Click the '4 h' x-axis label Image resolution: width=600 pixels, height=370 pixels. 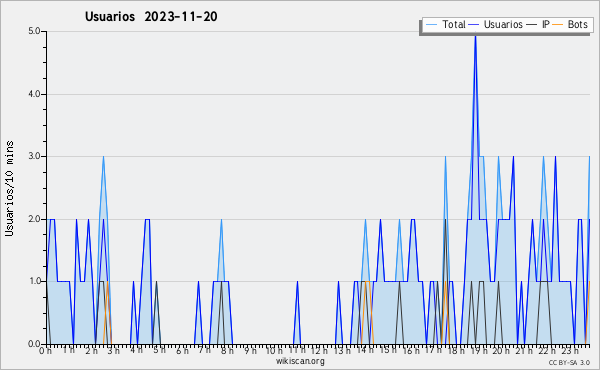[x=136, y=350]
